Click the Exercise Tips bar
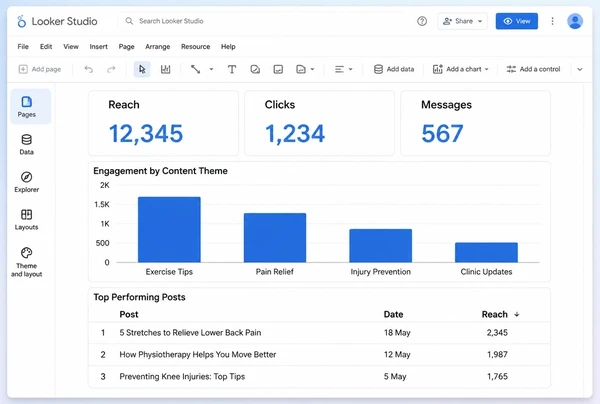This screenshot has height=404, width=600. 169,230
